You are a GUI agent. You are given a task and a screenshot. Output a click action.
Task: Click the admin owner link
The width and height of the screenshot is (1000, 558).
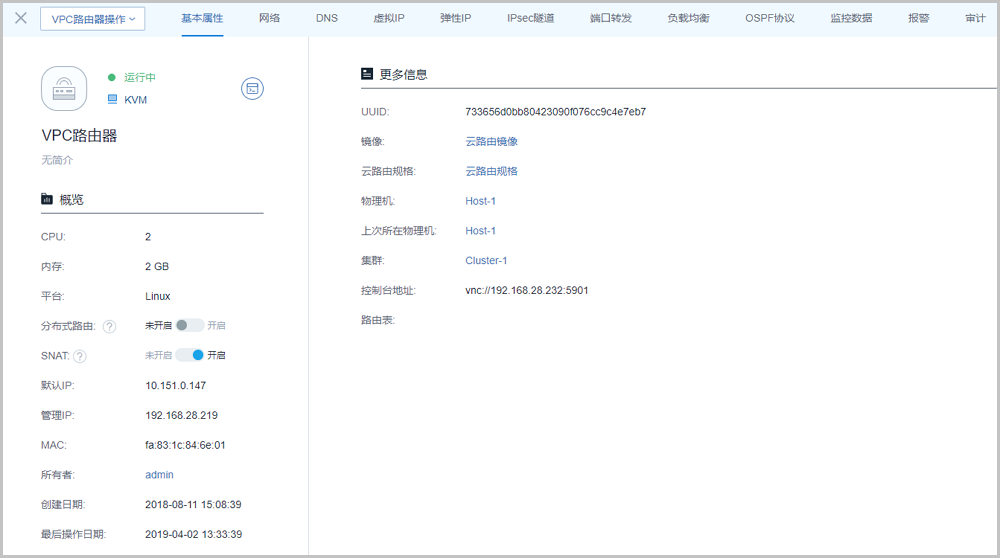tap(159, 475)
